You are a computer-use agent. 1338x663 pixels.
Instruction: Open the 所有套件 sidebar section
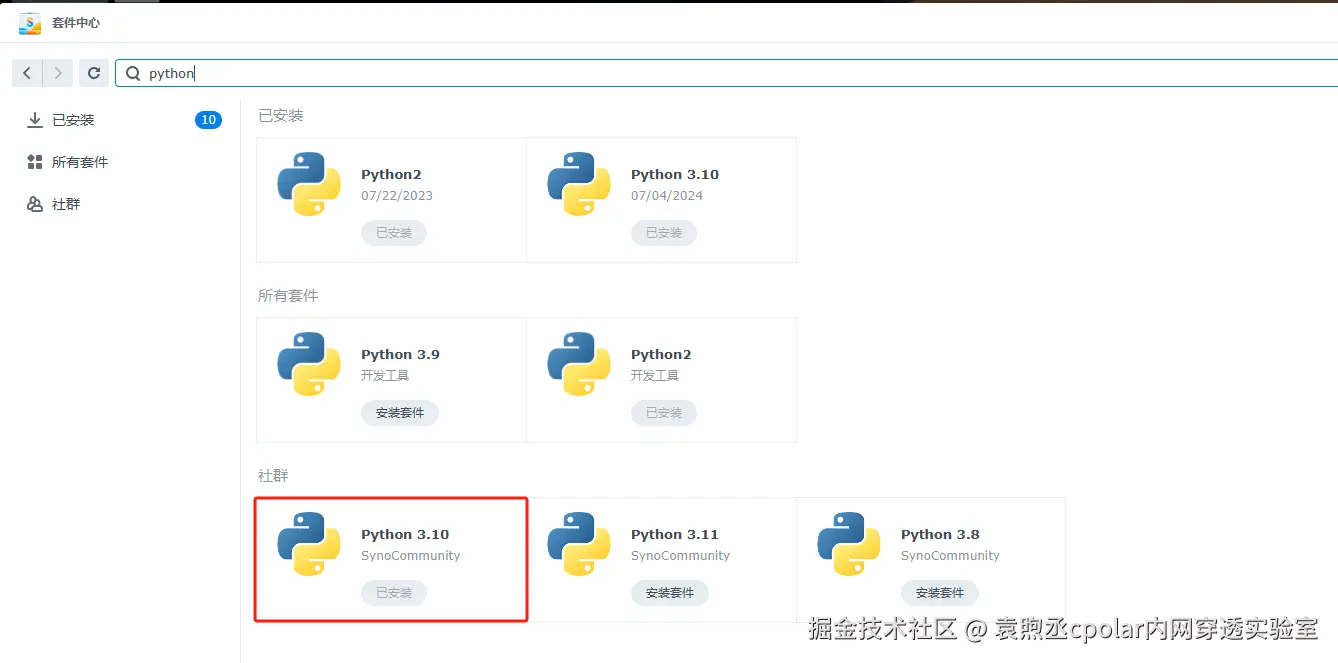pos(120,162)
